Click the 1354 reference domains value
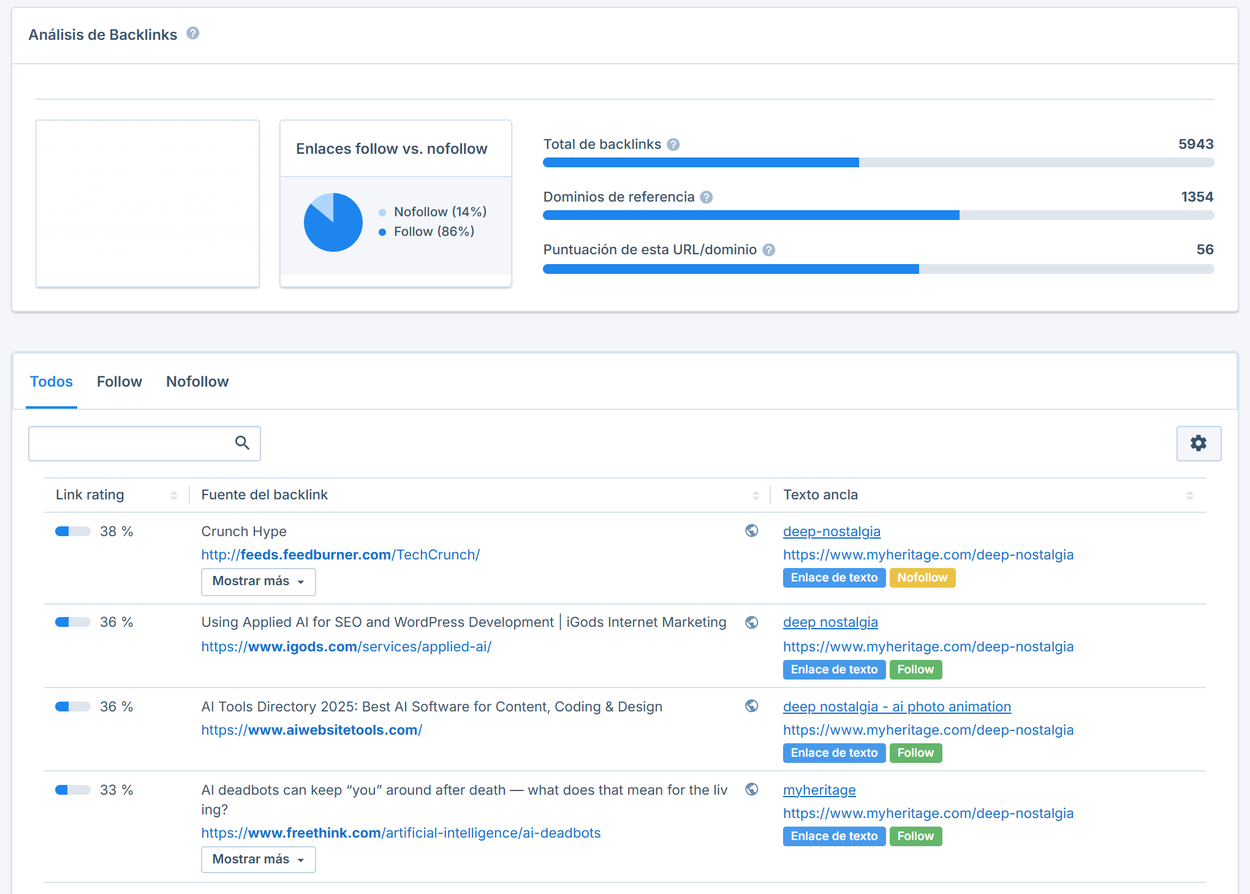The height and width of the screenshot is (894, 1250). point(1197,197)
